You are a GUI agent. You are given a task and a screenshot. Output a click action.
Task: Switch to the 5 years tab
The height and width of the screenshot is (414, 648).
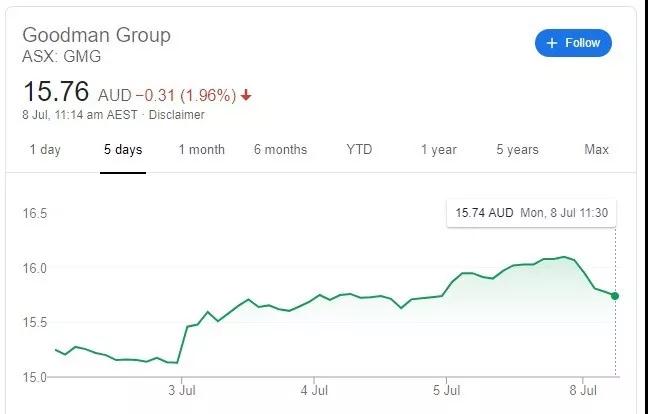coord(517,150)
